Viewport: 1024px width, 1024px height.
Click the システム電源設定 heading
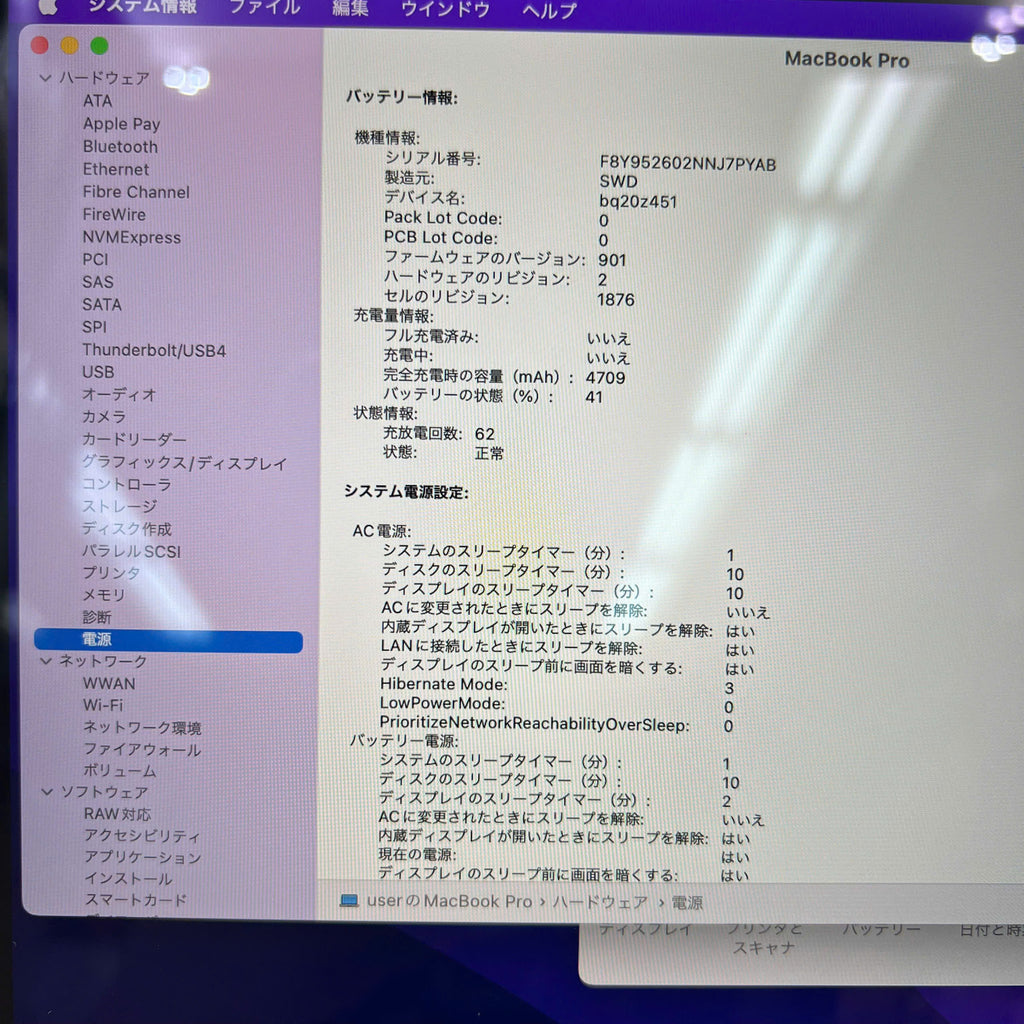[x=406, y=491]
